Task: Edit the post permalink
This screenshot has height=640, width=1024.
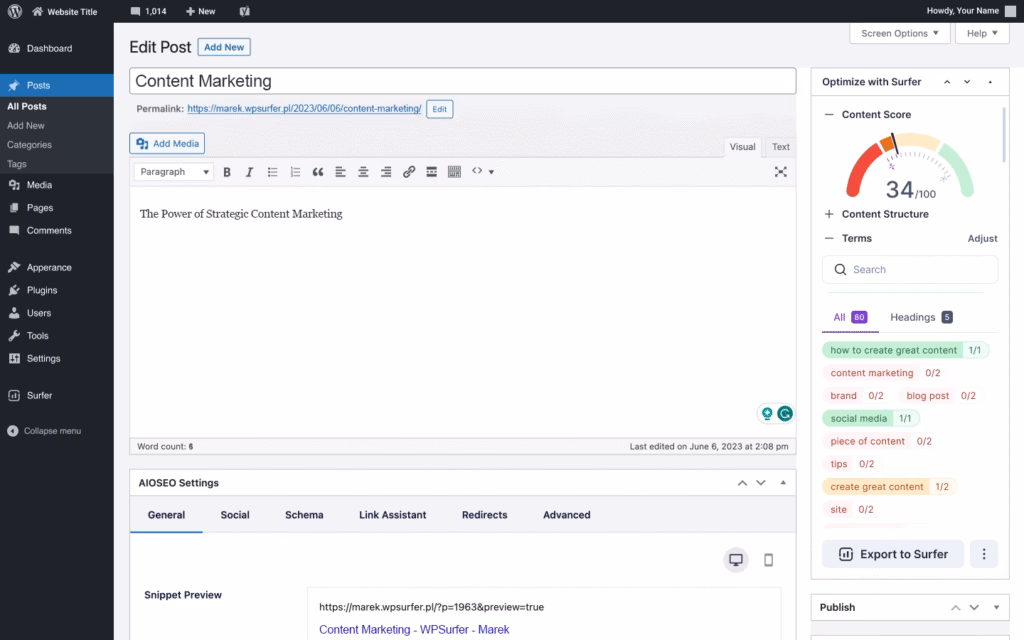Action: [439, 109]
